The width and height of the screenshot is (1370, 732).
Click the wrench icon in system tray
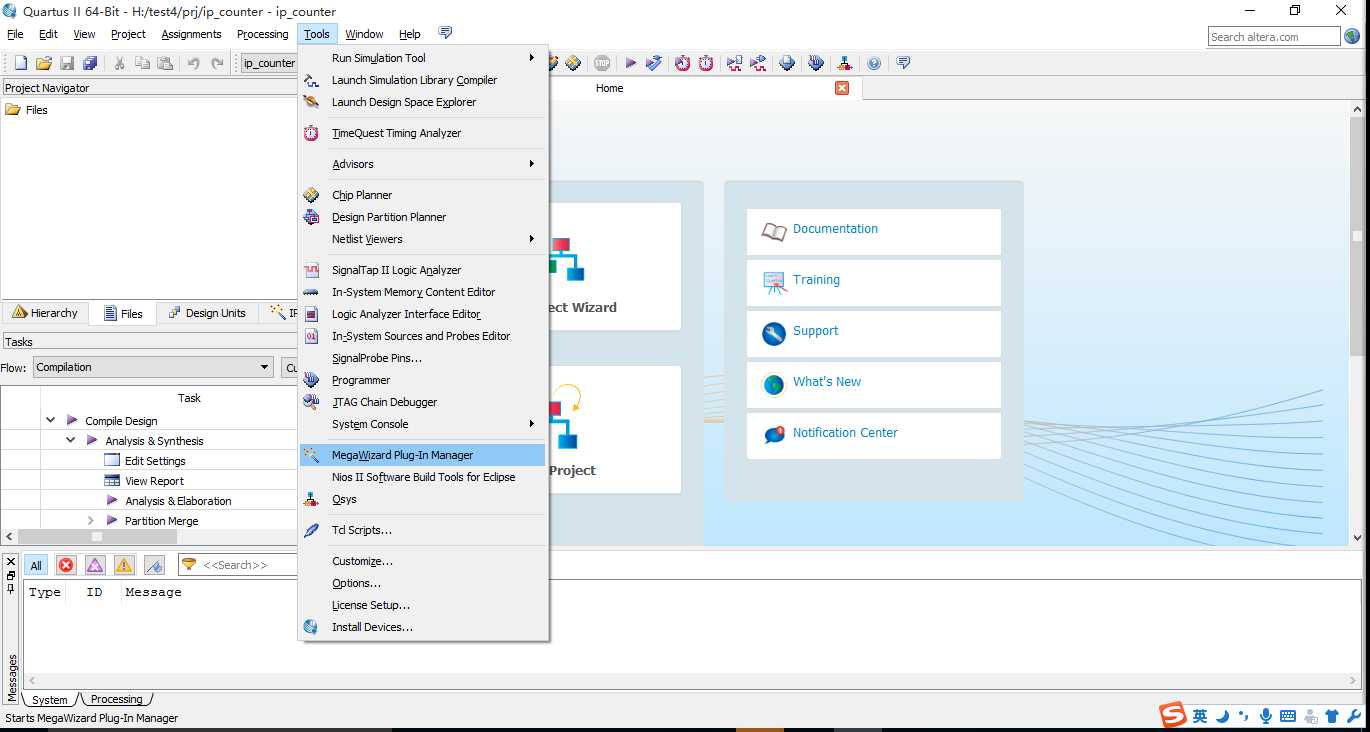click(1355, 716)
